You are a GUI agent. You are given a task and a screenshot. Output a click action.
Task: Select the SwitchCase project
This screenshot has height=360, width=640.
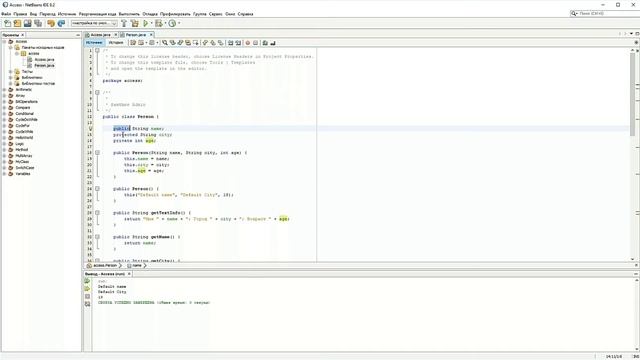pos(24,168)
